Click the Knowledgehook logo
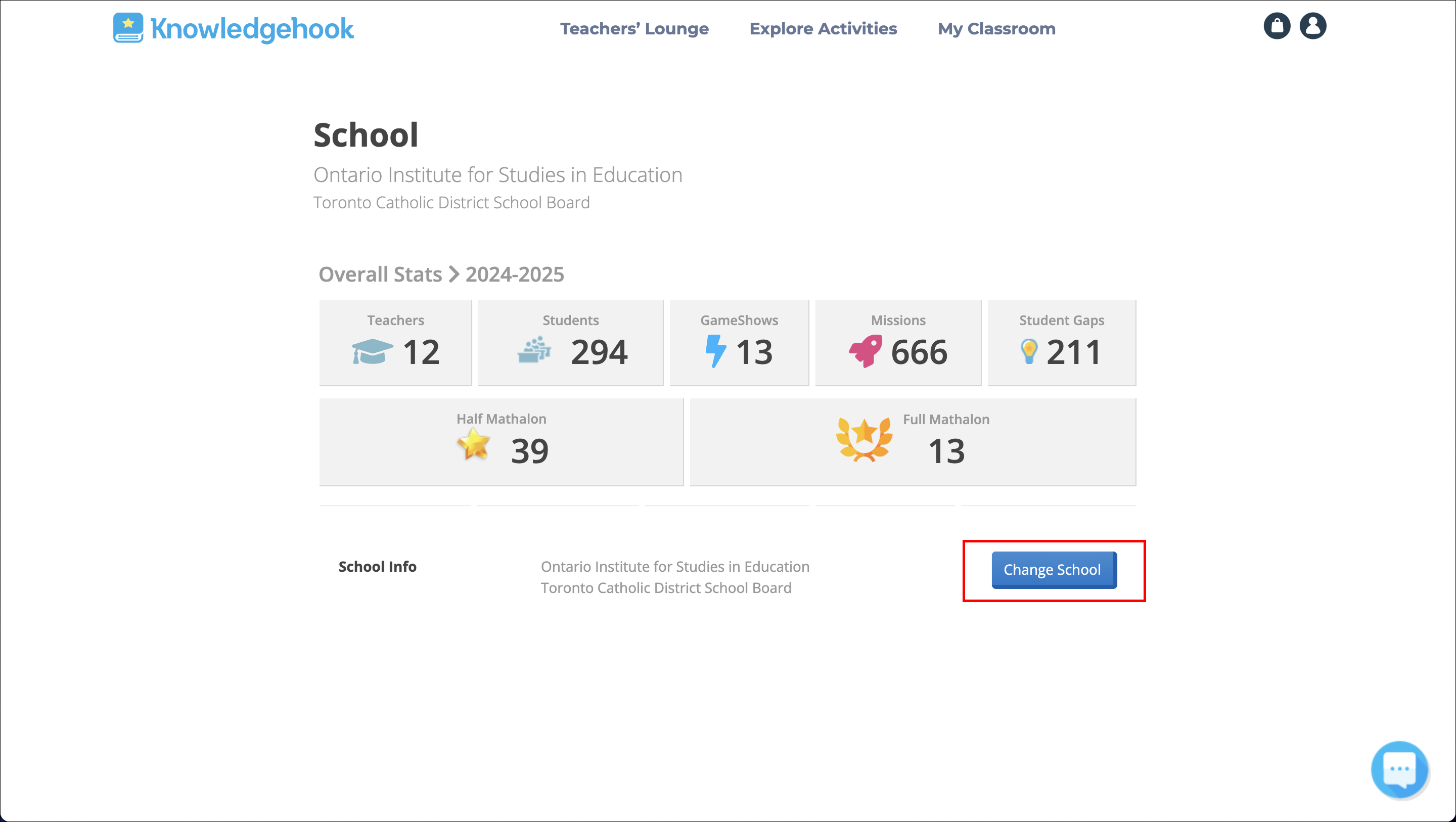This screenshot has height=822, width=1456. click(233, 28)
